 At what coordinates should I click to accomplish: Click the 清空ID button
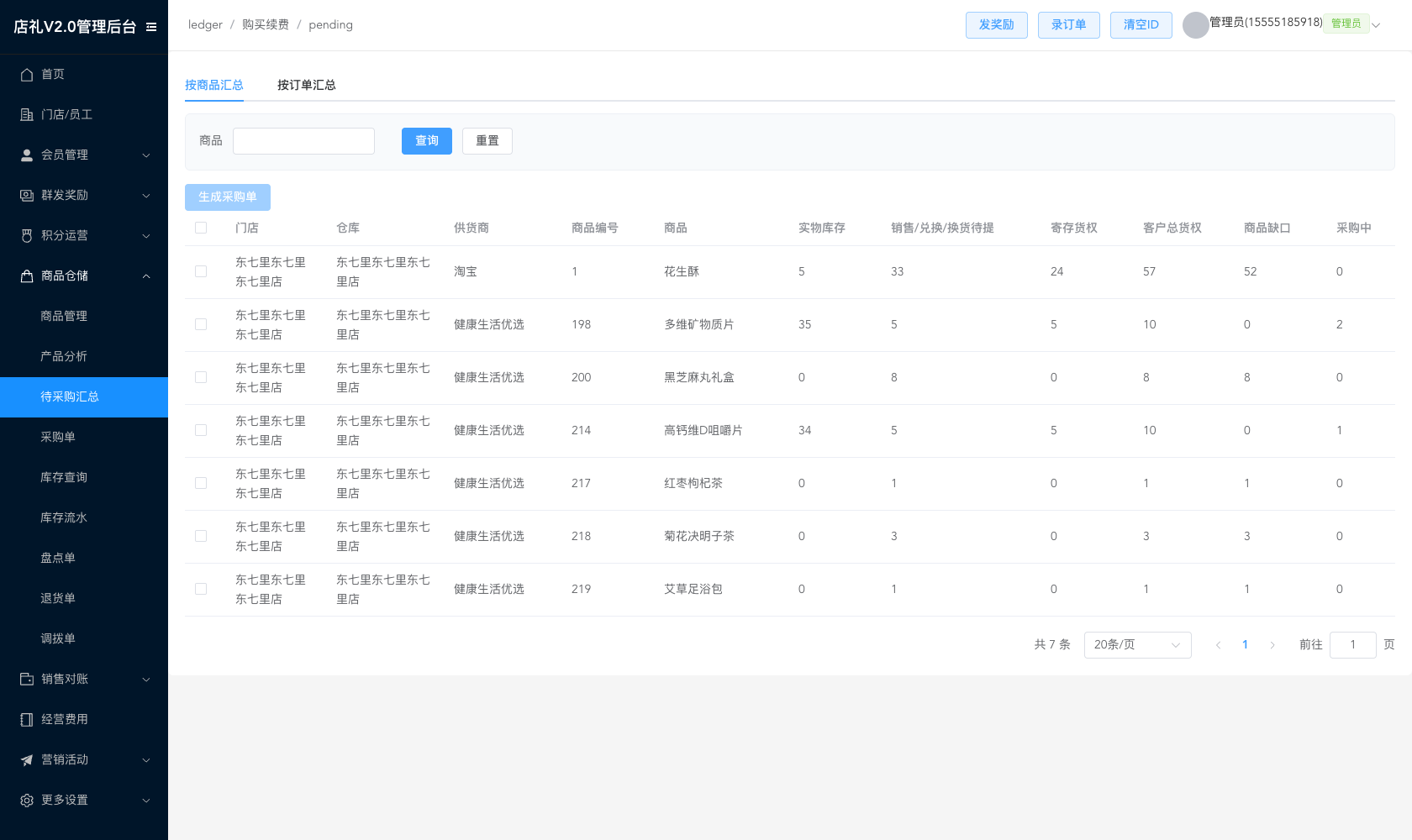1141,25
